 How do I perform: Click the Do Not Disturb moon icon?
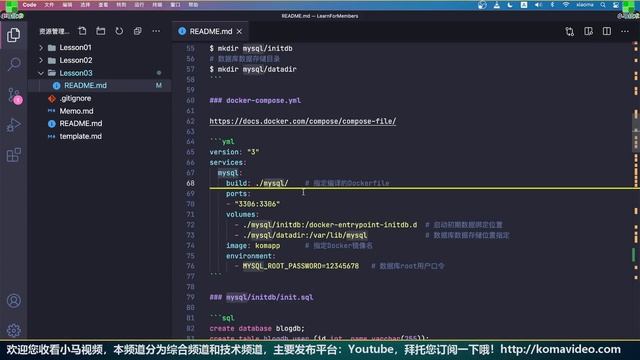click(x=510, y=5)
